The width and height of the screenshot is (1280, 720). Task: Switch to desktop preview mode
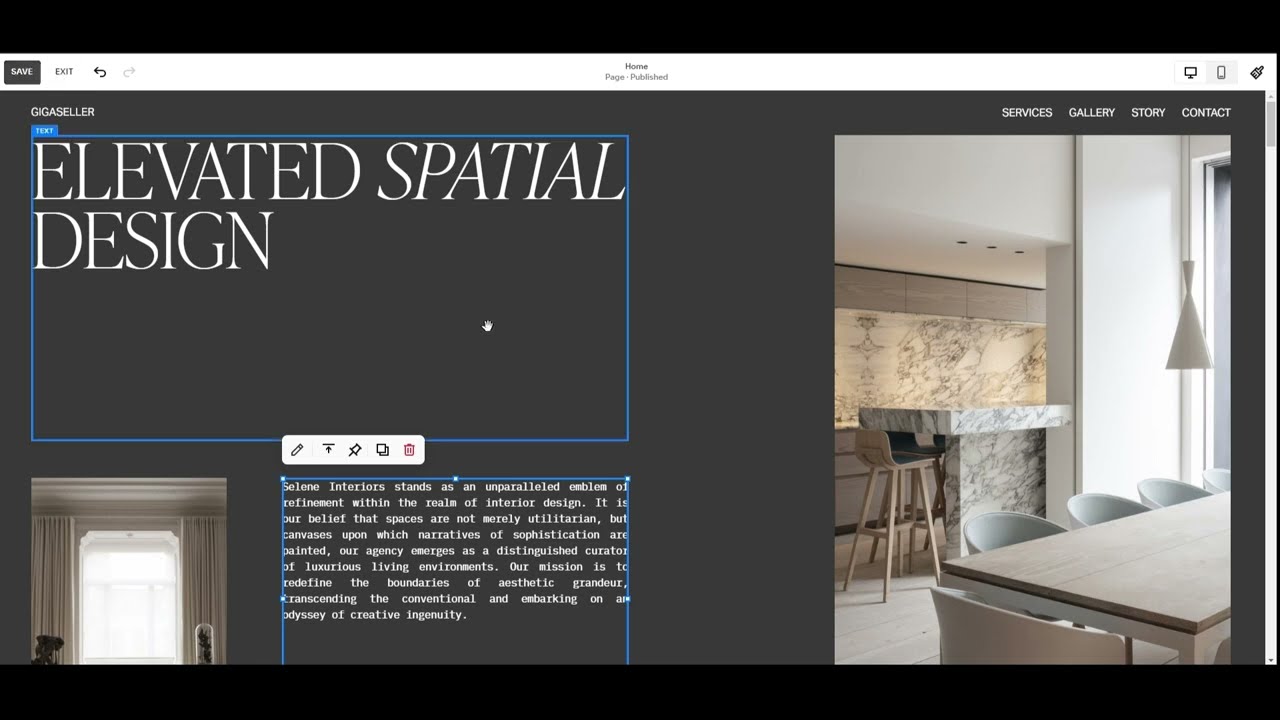pyautogui.click(x=1190, y=72)
